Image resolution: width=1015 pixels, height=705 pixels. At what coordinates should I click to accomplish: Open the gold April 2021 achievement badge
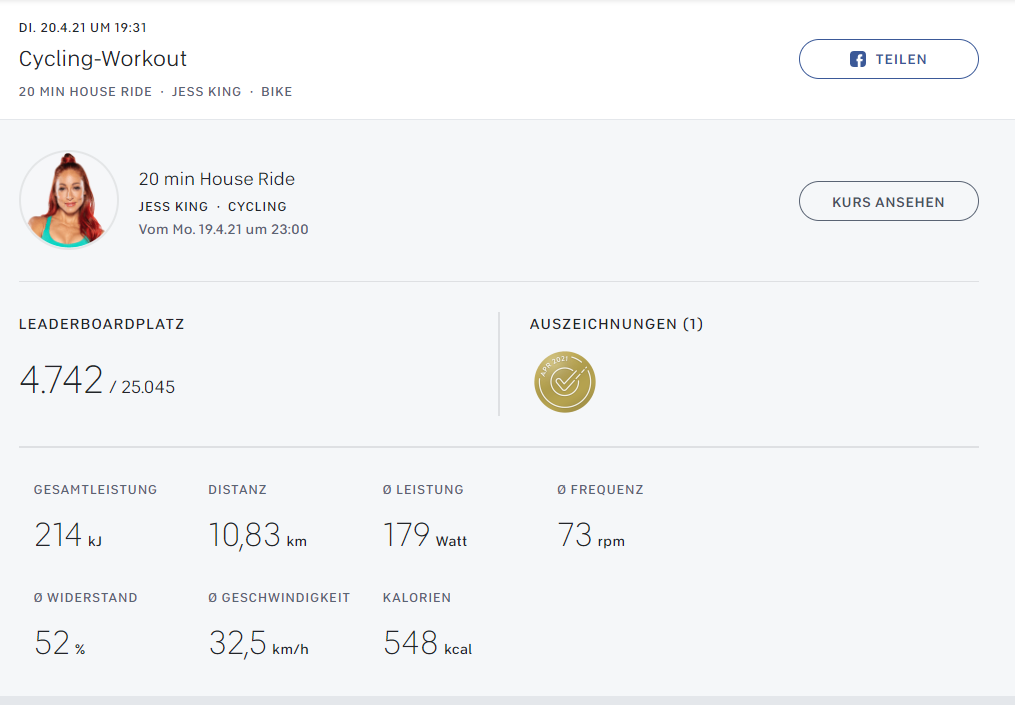[565, 382]
